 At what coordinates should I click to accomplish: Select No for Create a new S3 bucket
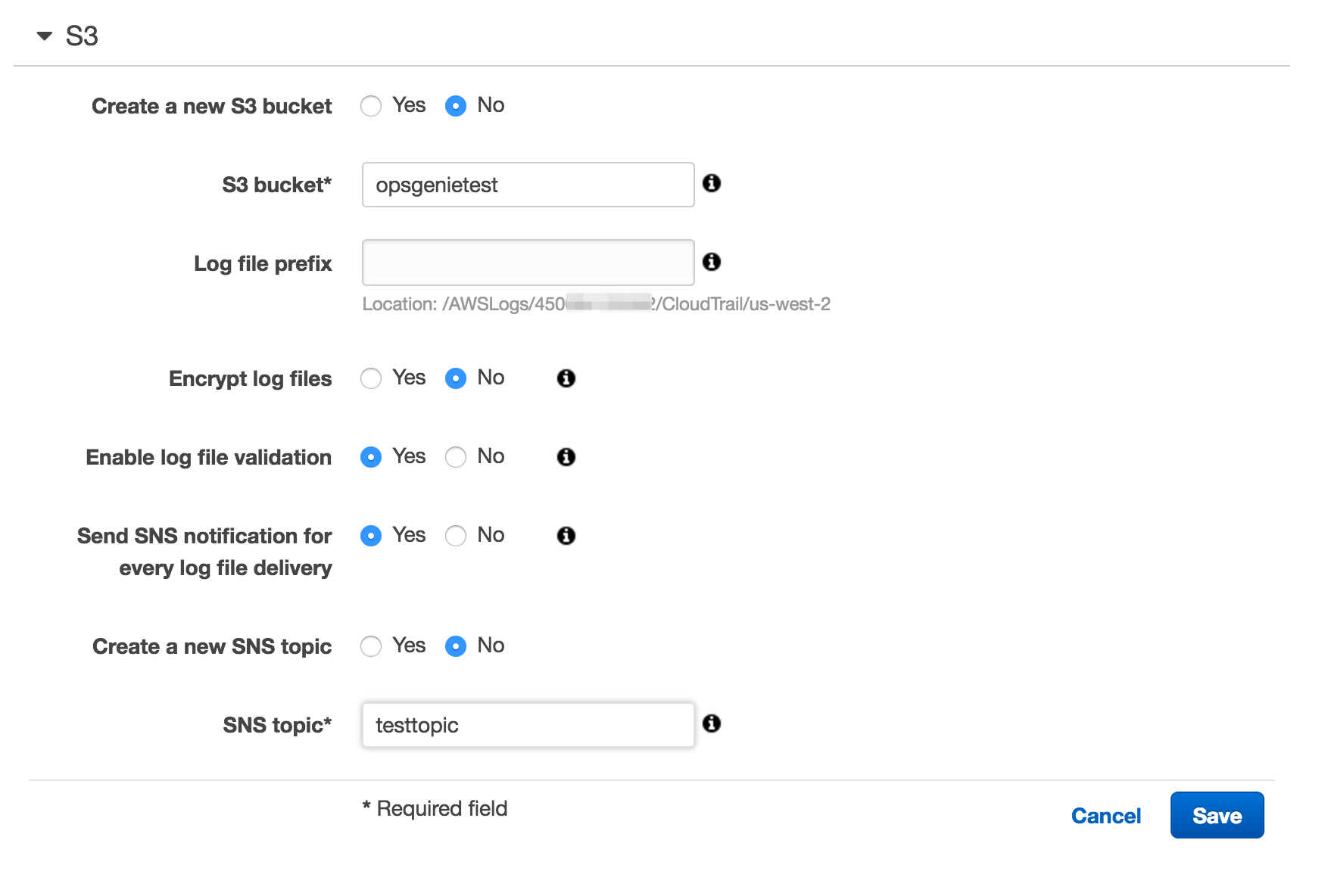[456, 106]
